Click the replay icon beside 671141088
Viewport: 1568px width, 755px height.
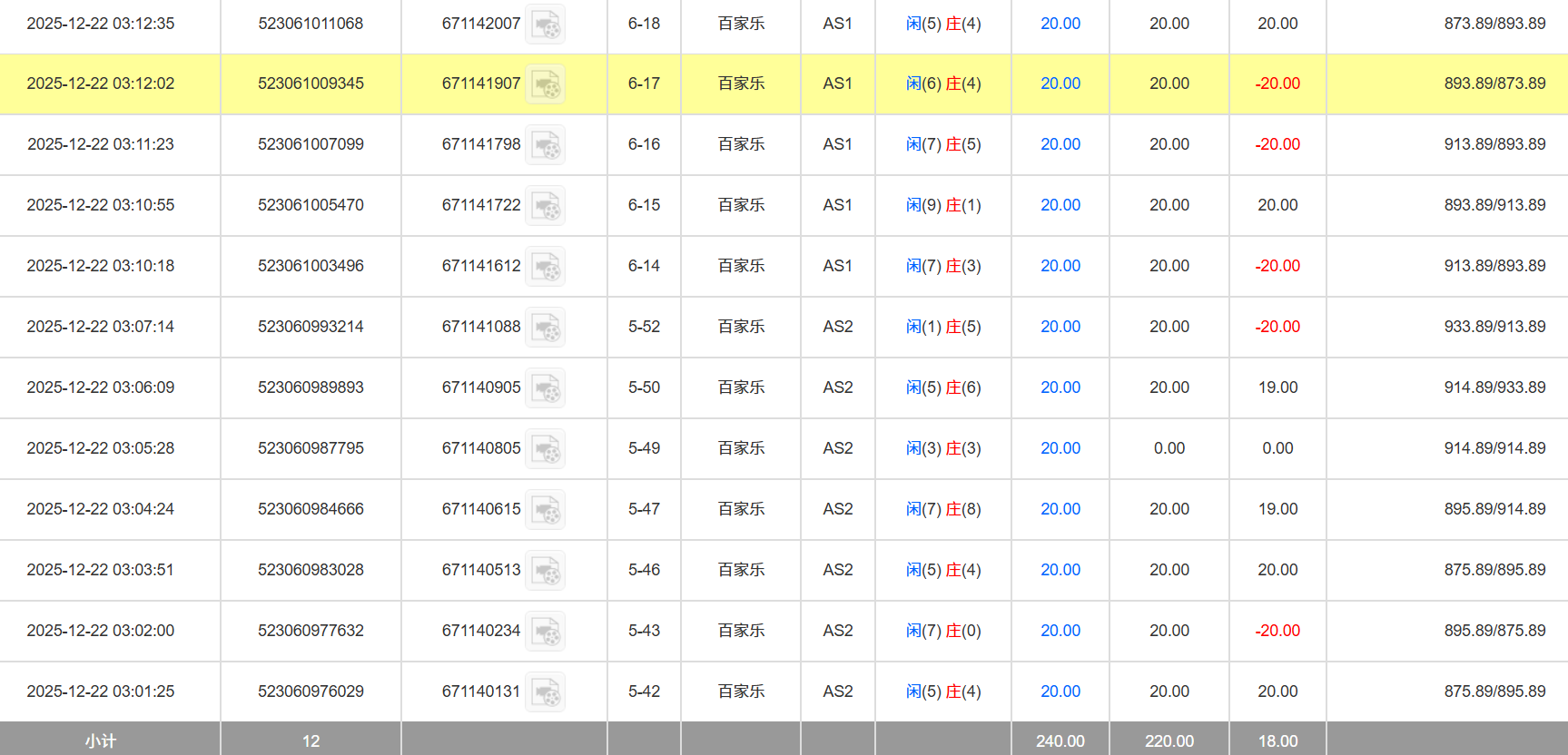point(546,328)
